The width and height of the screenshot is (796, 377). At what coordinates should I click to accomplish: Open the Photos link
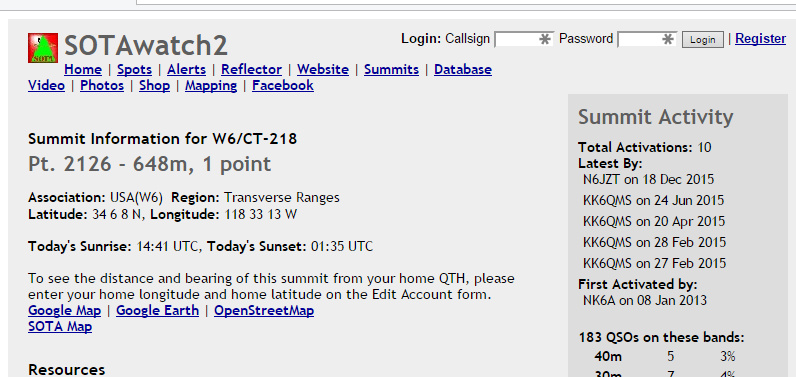(102, 85)
